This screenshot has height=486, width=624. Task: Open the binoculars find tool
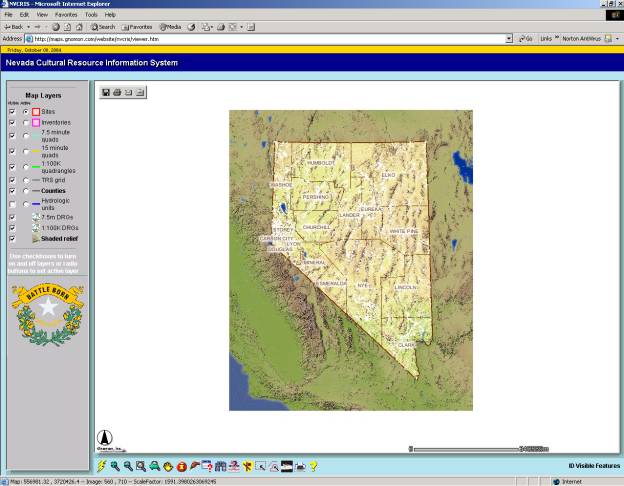tap(221, 465)
